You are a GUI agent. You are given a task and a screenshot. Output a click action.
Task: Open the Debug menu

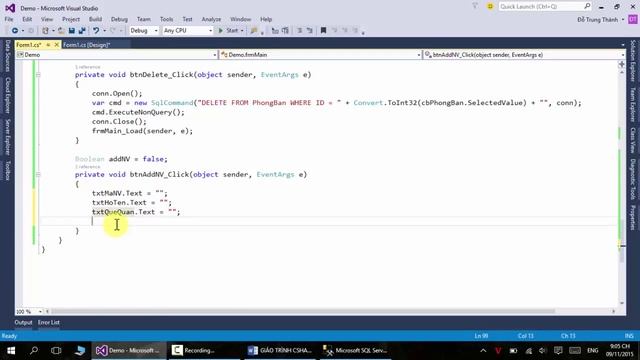pos(119,19)
